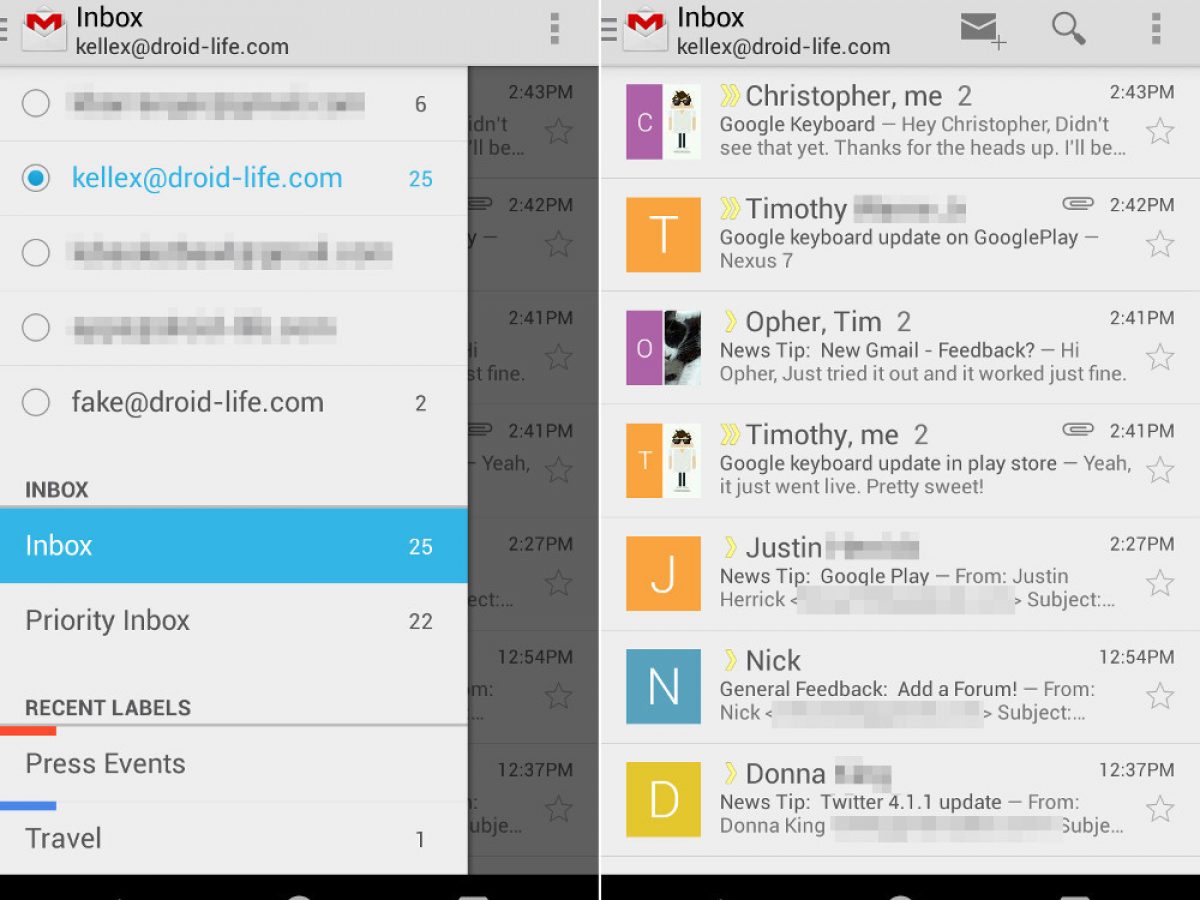Tap kellex@droid-life.com address in right header
Screen dimensions: 1200x900
(783, 46)
